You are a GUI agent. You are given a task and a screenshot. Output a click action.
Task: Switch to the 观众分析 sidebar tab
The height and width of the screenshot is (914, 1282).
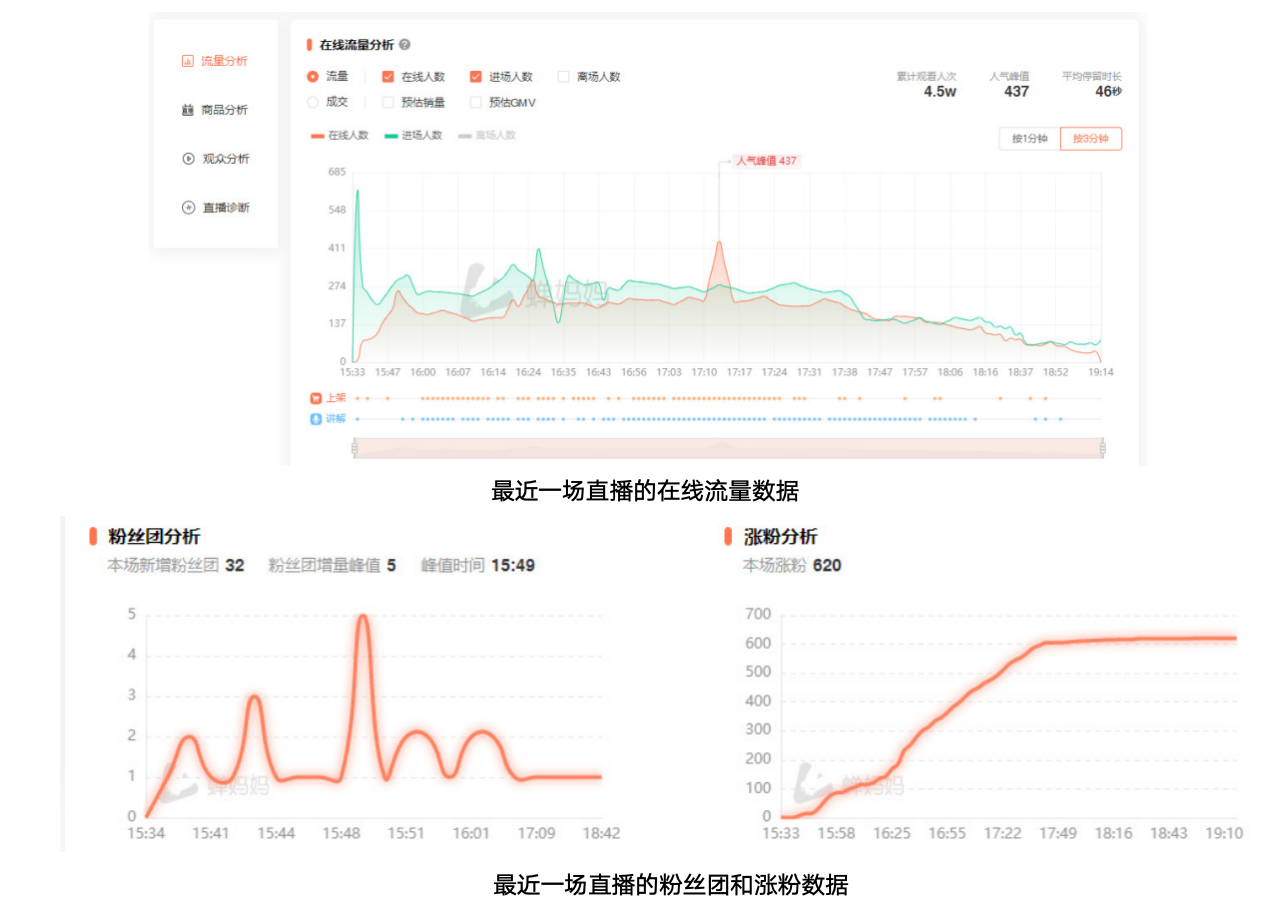tap(225, 159)
